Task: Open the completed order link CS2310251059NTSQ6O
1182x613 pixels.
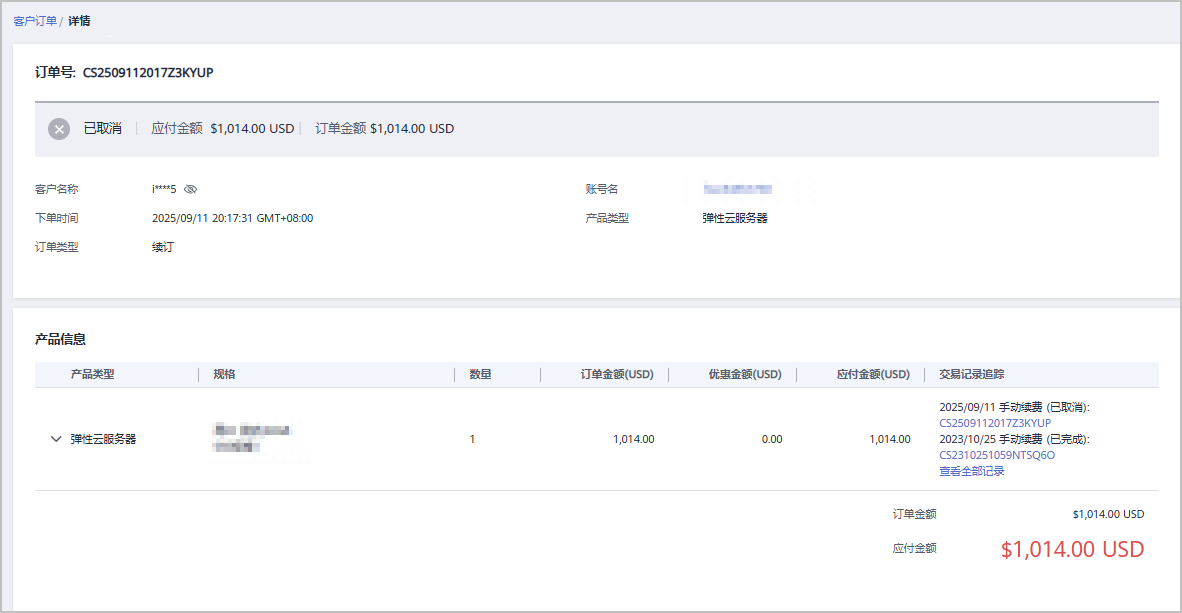Action: point(996,455)
